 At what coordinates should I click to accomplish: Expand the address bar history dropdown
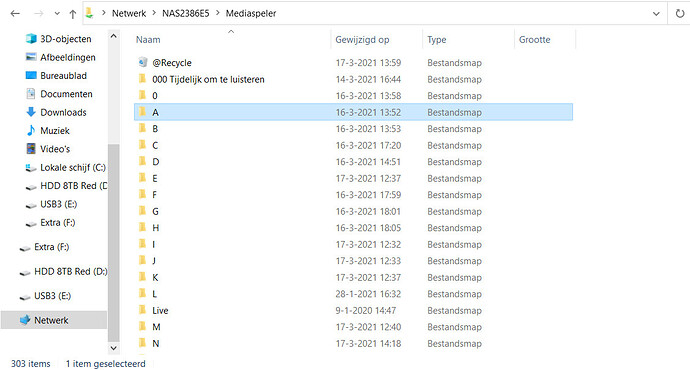click(x=656, y=14)
